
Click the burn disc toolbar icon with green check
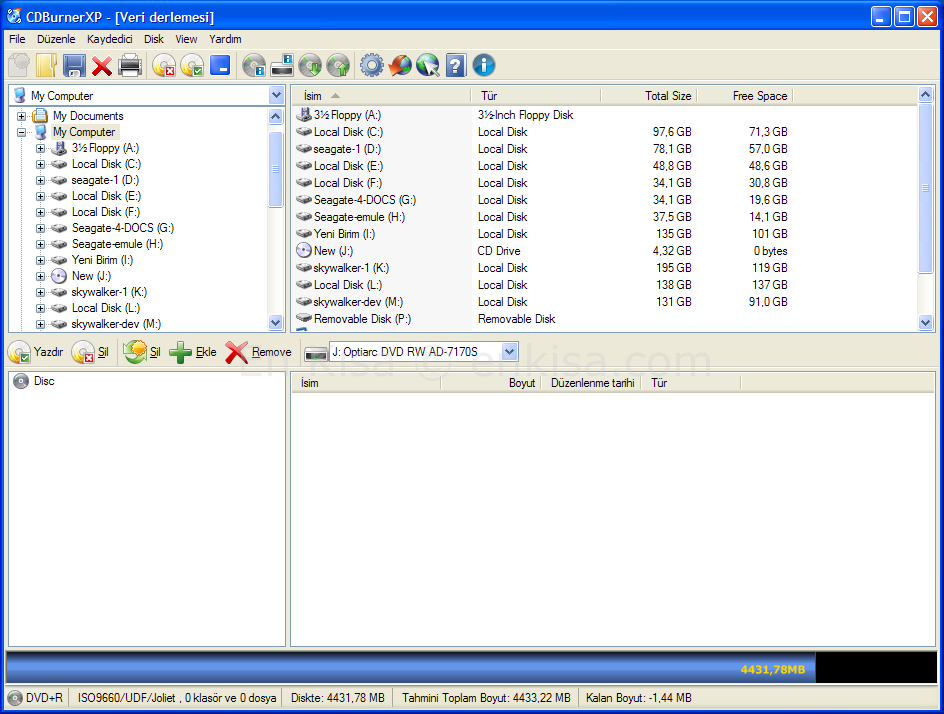[192, 65]
